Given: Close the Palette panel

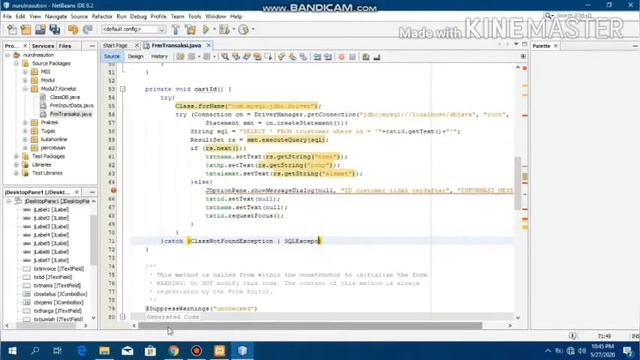Looking at the screenshot, I should tap(556, 46).
